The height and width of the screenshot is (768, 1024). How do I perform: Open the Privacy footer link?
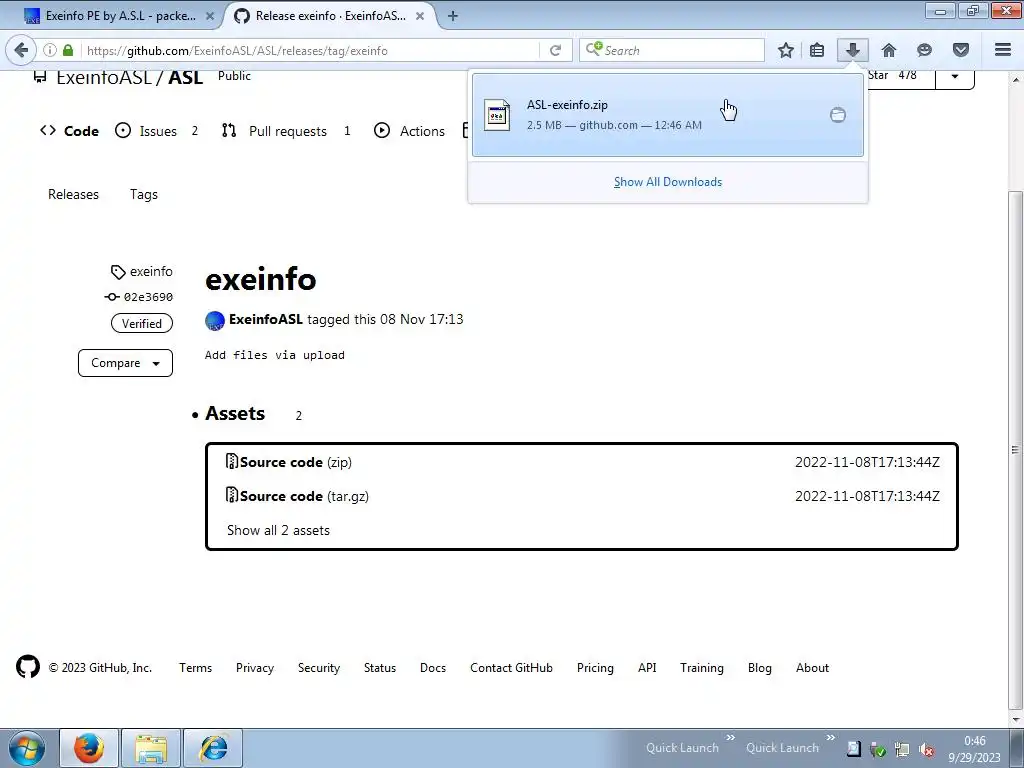[255, 667]
